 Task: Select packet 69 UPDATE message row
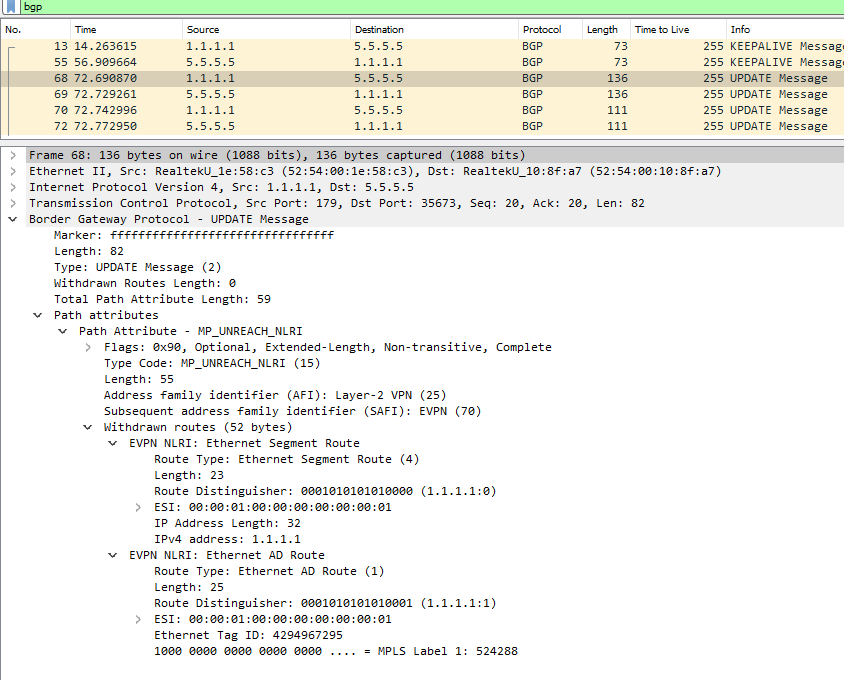400,94
